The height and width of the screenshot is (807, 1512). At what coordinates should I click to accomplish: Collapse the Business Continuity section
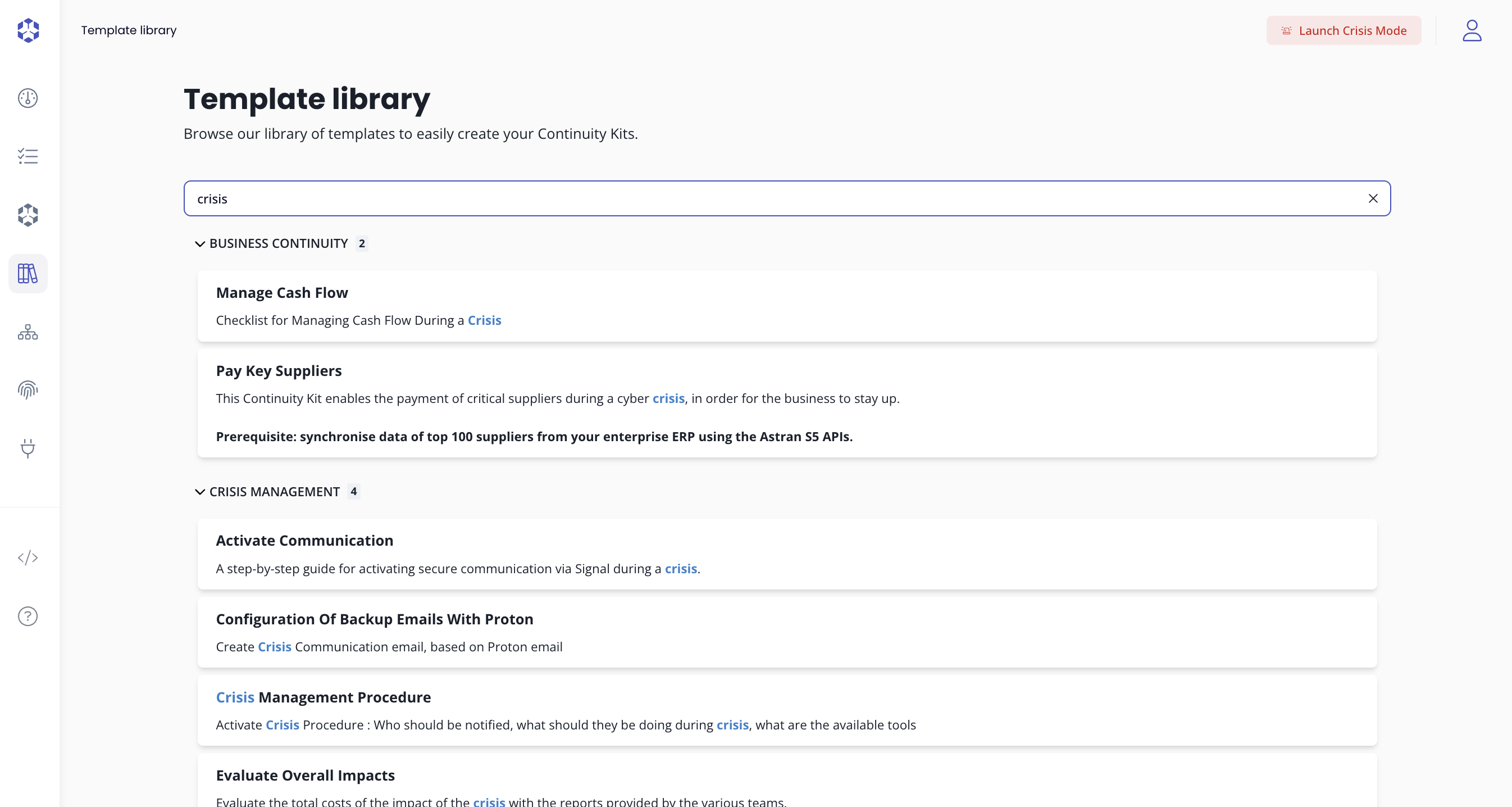point(199,244)
